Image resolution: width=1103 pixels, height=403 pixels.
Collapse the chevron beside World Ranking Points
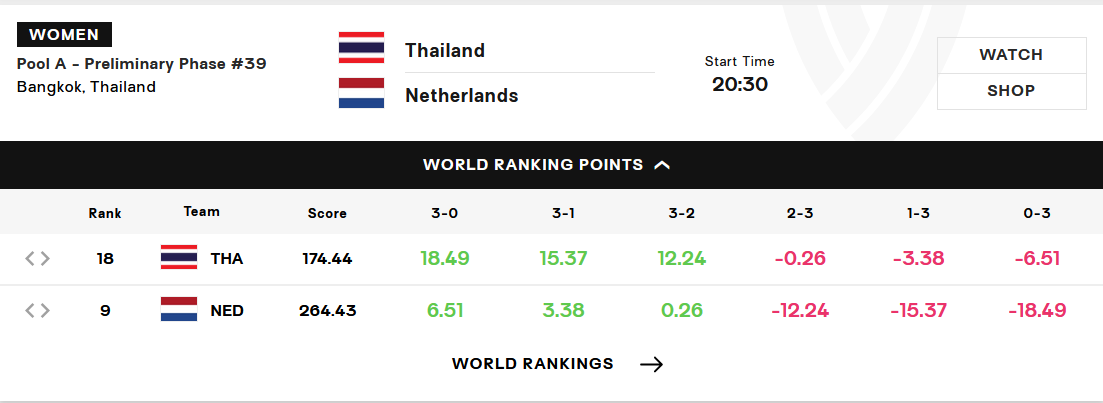pos(662,165)
